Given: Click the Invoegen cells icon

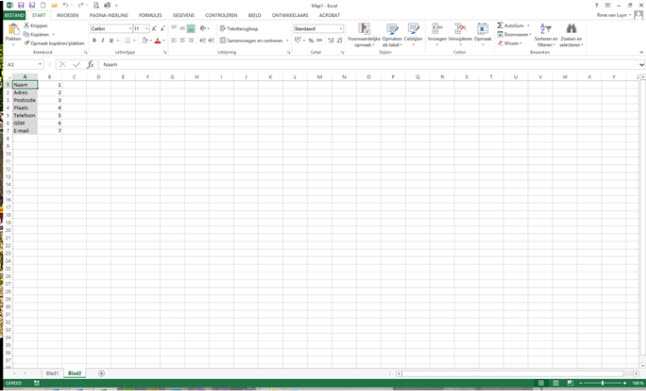Looking at the screenshot, I should 437,29.
